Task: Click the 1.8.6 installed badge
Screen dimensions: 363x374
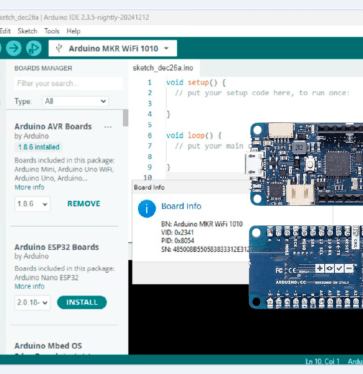Action: click(39, 147)
